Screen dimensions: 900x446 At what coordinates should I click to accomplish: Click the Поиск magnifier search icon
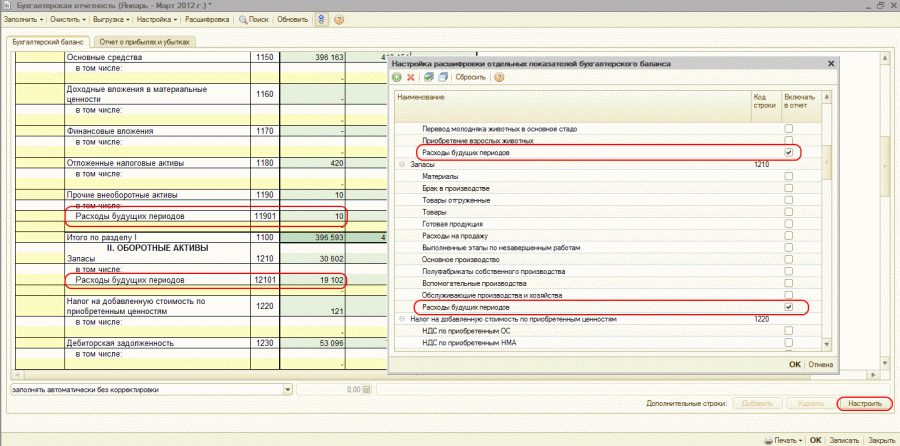pyautogui.click(x=245, y=20)
